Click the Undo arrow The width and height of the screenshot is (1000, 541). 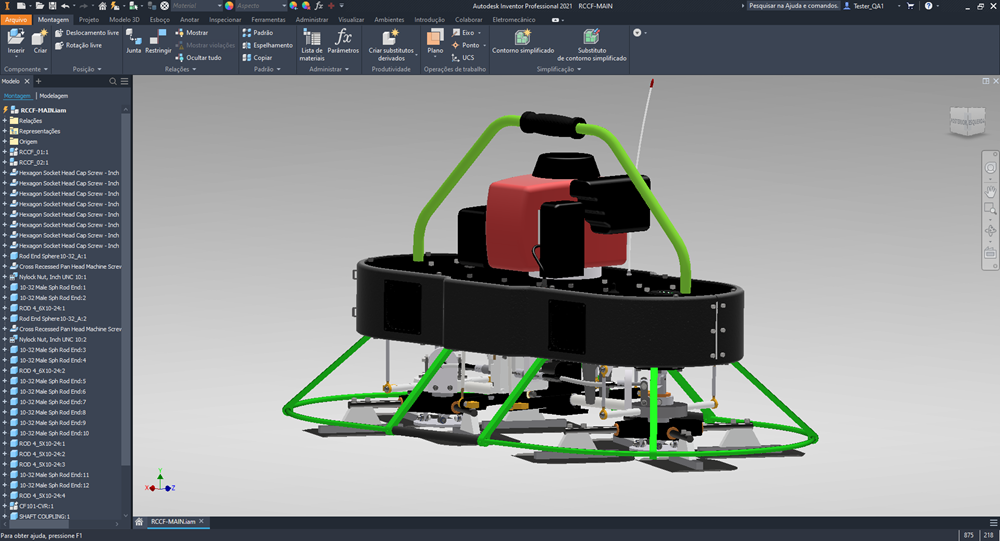coord(65,6)
